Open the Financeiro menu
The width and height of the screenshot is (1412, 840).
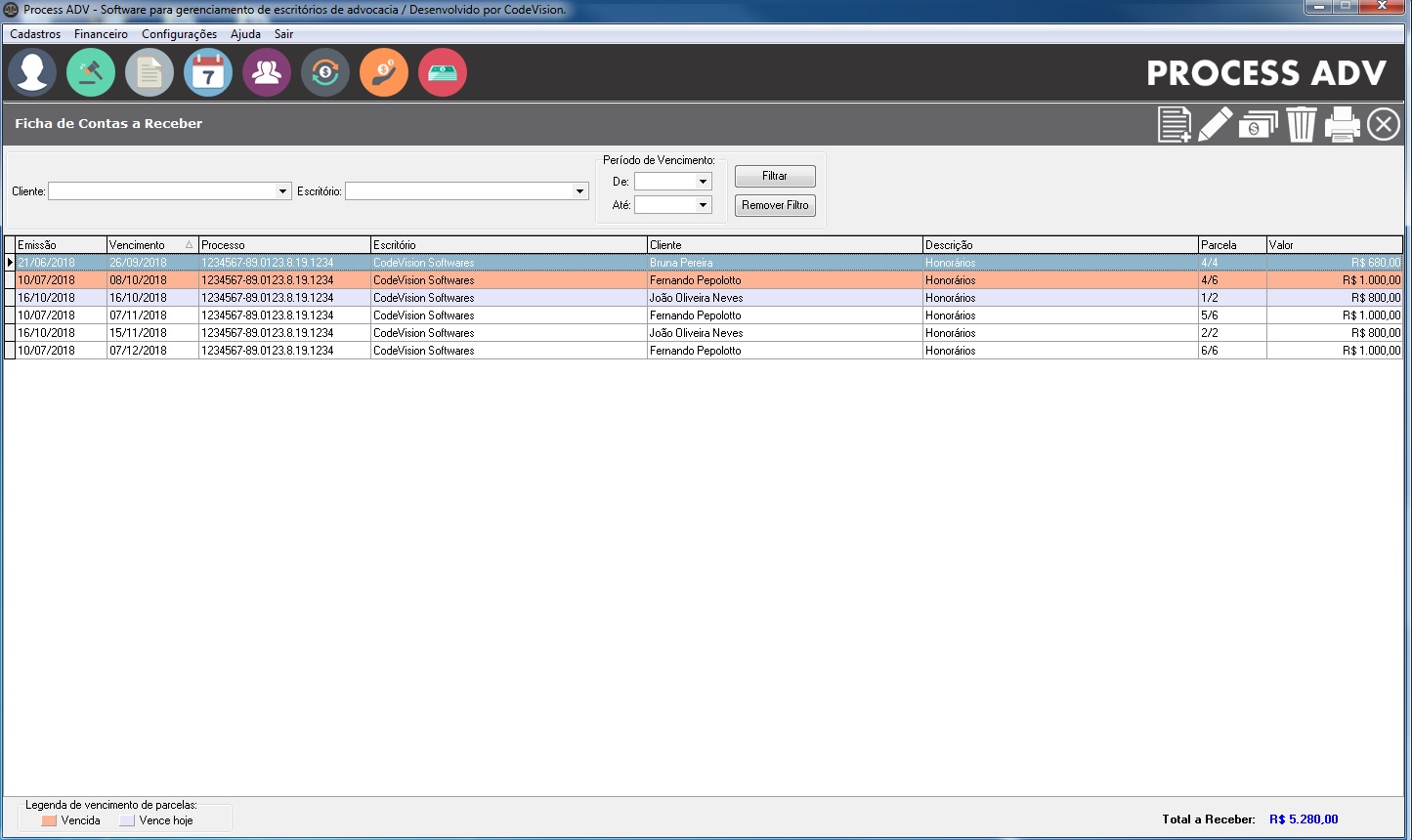(x=101, y=34)
